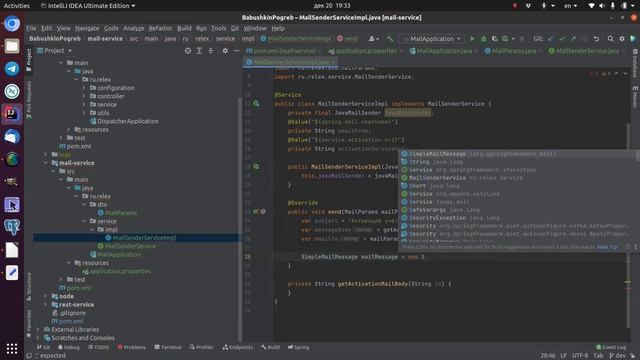This screenshot has width=640, height=360.
Task: Open Project panel options gear
Action: [x=225, y=51]
